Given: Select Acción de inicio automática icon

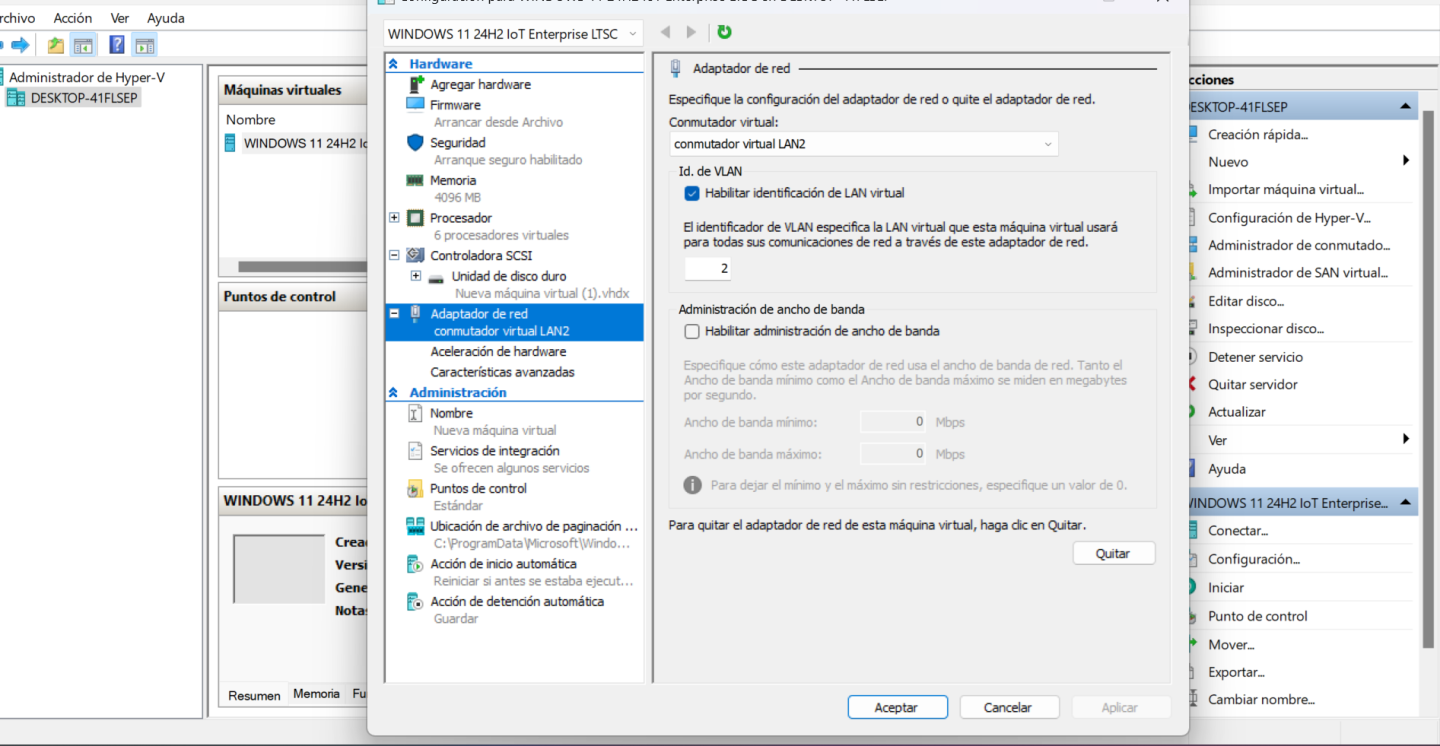Looking at the screenshot, I should click(416, 564).
